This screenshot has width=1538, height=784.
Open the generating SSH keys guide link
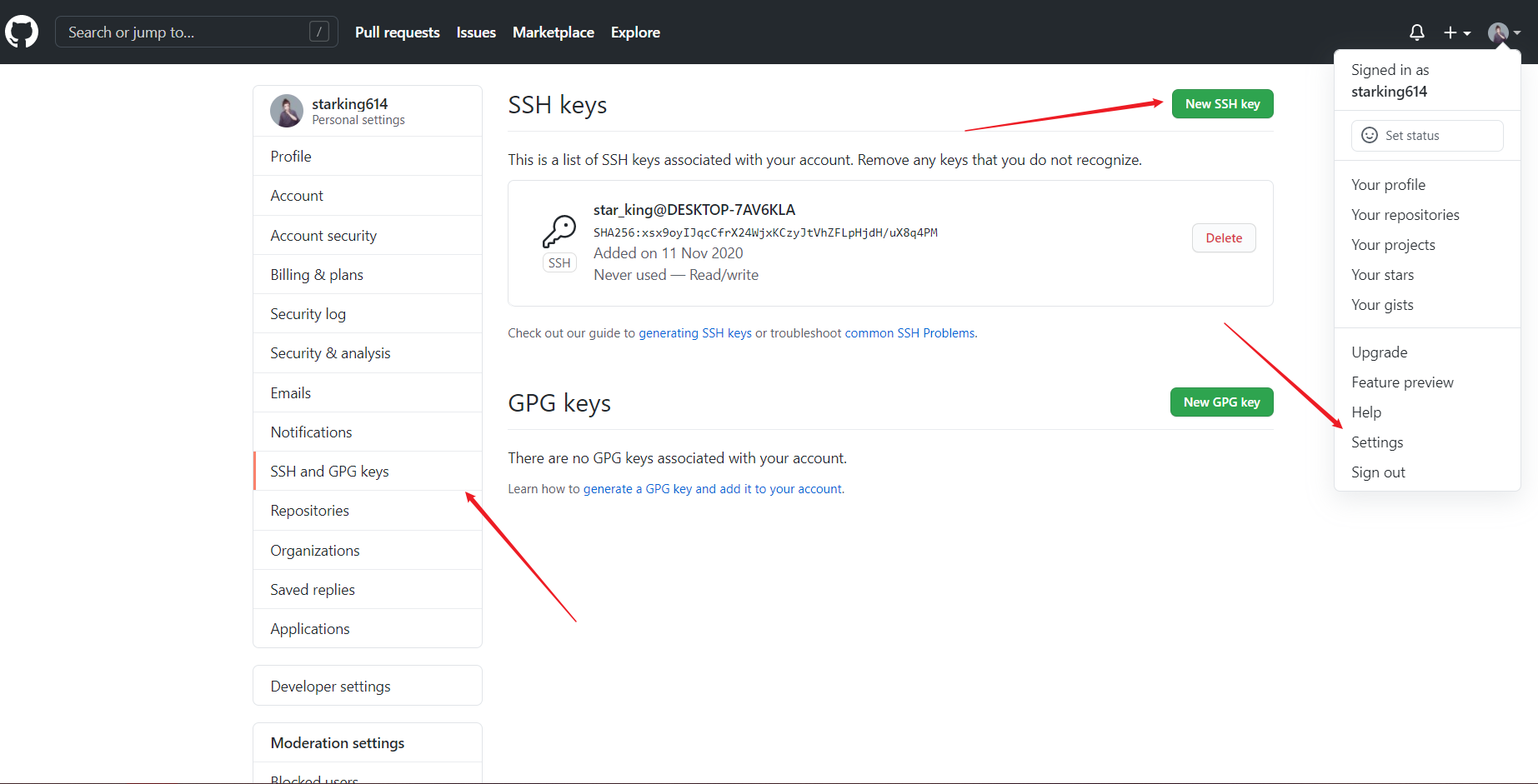(x=694, y=333)
